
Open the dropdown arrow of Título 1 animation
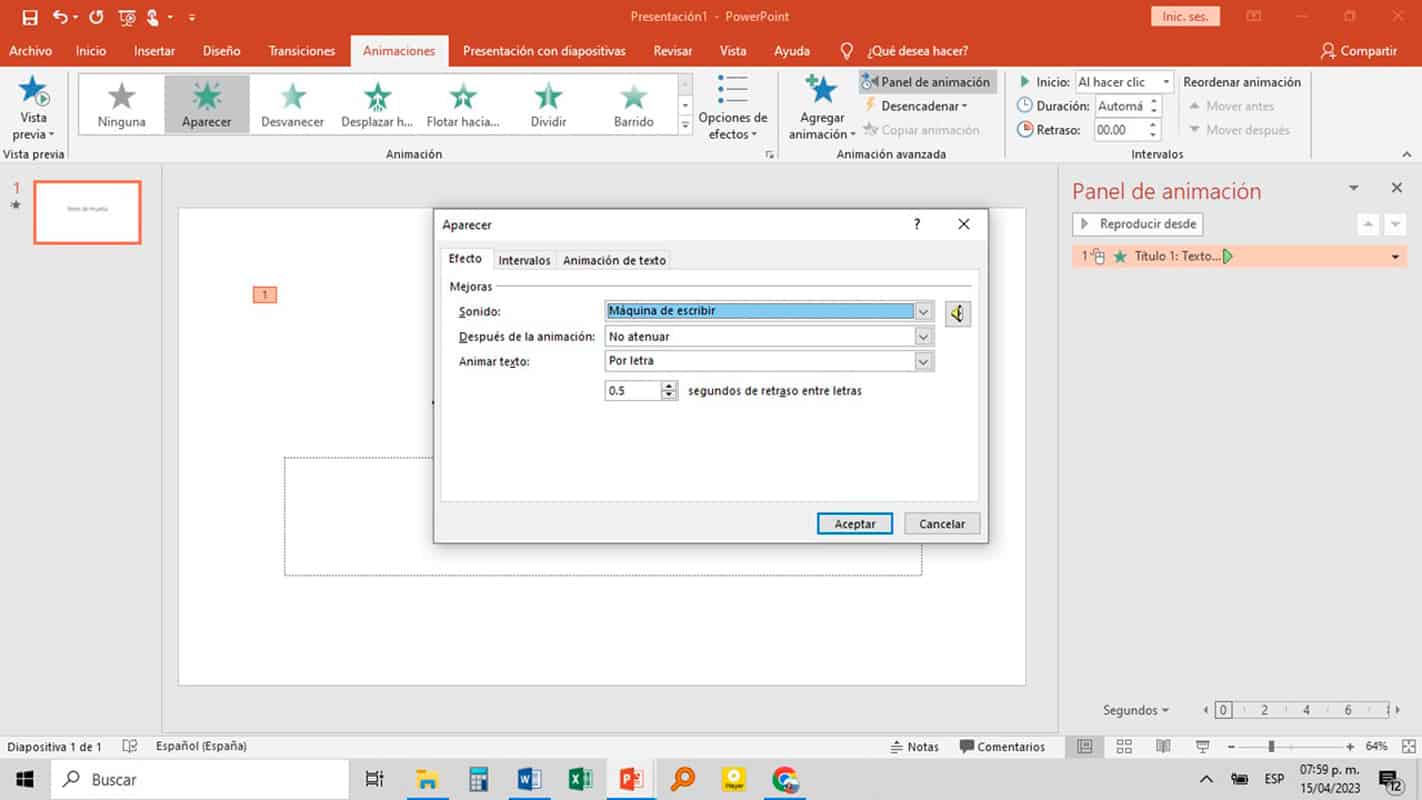pyautogui.click(x=1396, y=257)
